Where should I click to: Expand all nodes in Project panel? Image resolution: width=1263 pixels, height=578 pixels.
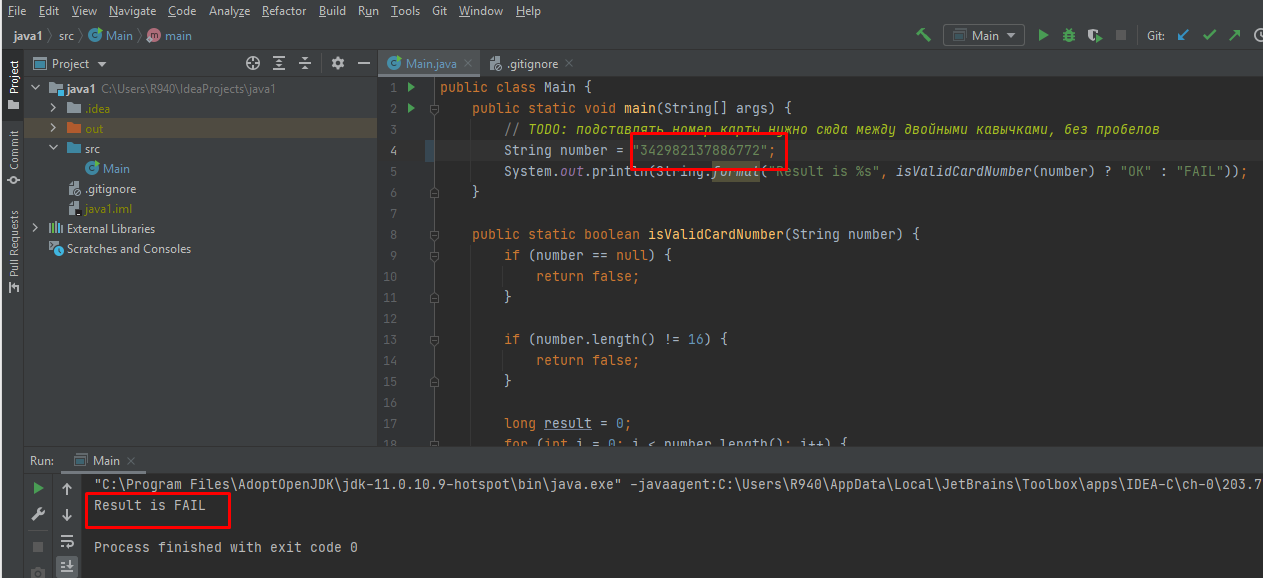click(x=279, y=63)
